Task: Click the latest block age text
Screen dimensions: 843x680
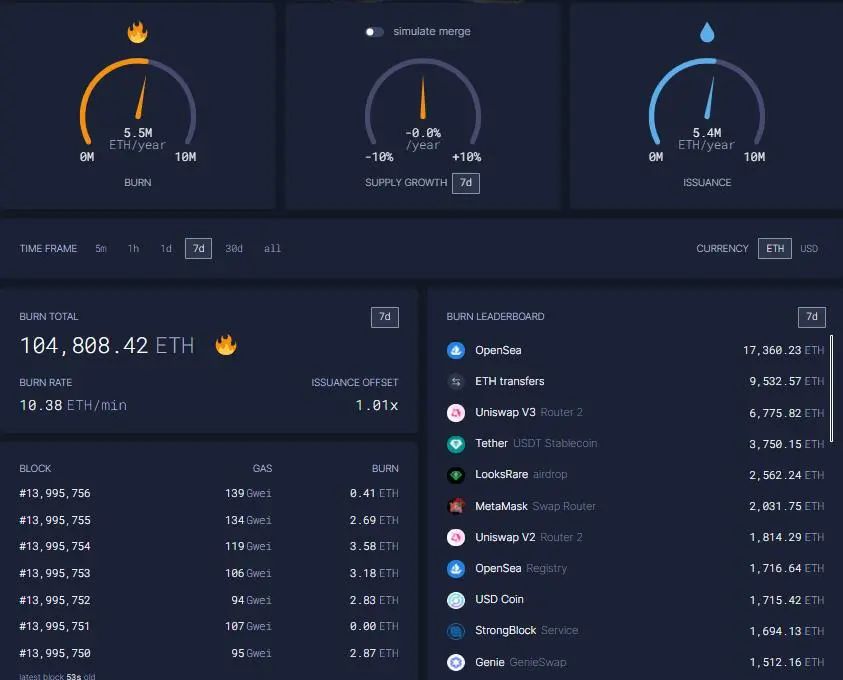Action: coord(57,676)
